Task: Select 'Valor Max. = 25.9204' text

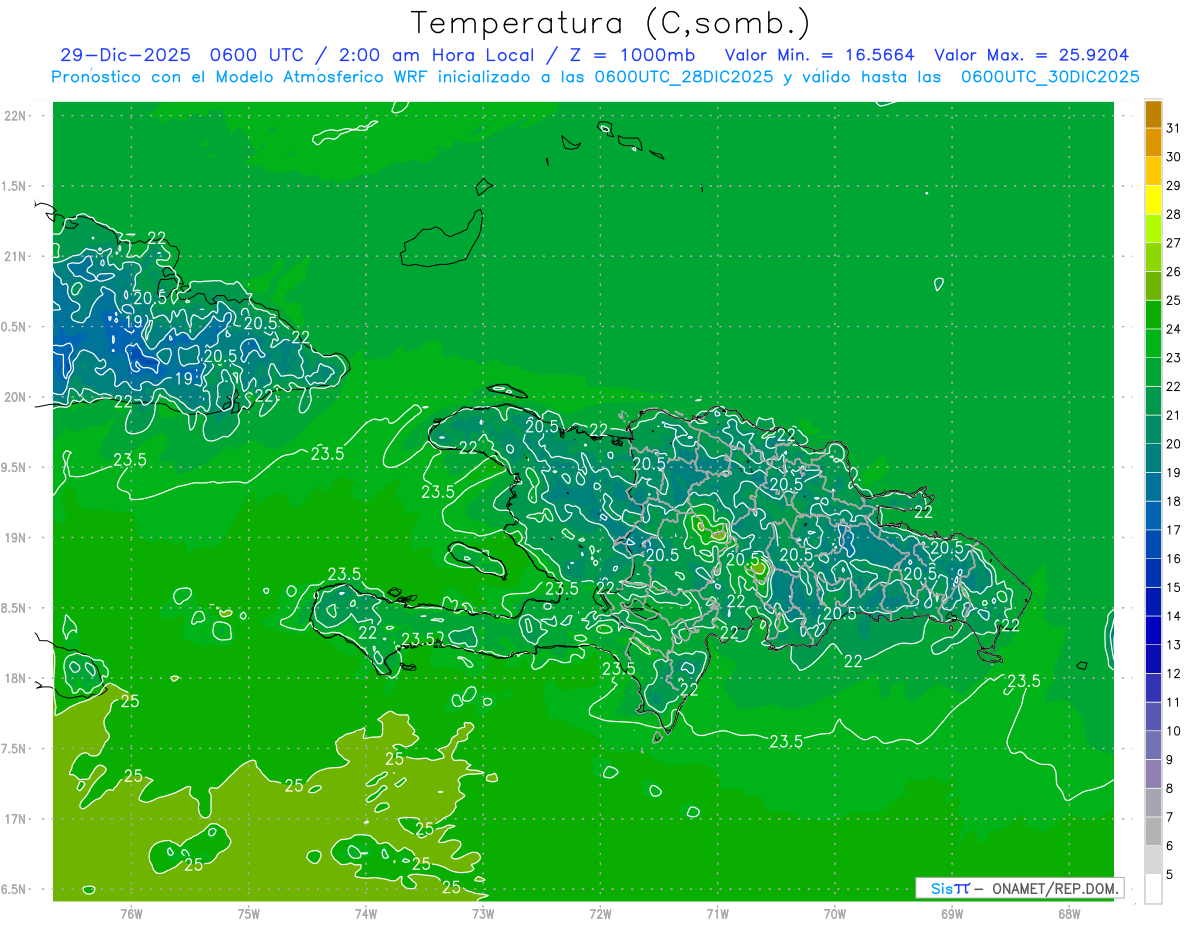Action: click(x=1031, y=55)
